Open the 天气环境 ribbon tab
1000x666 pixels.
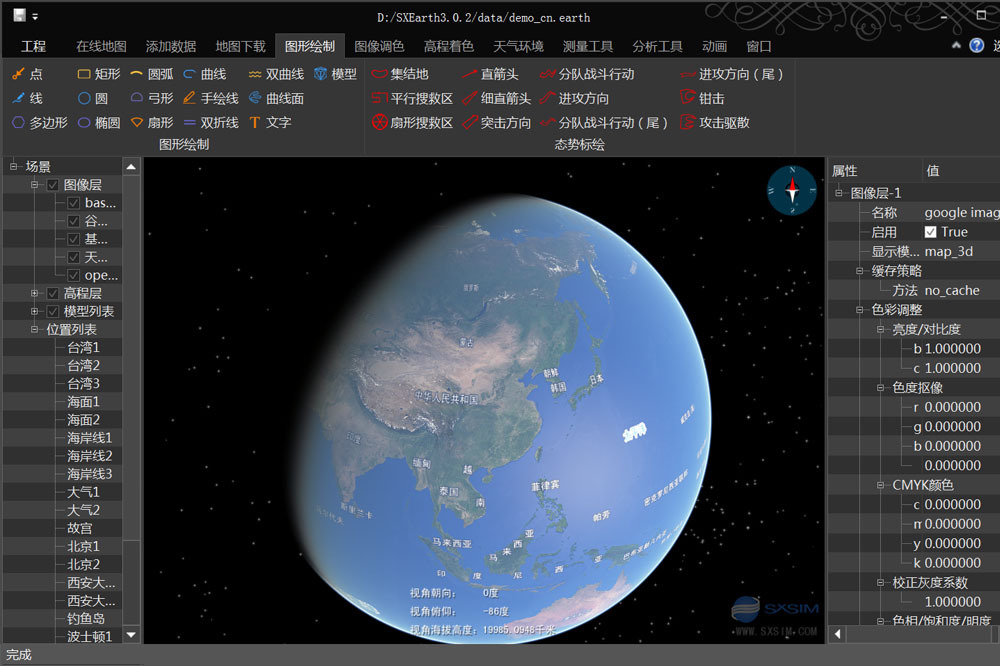pos(519,45)
